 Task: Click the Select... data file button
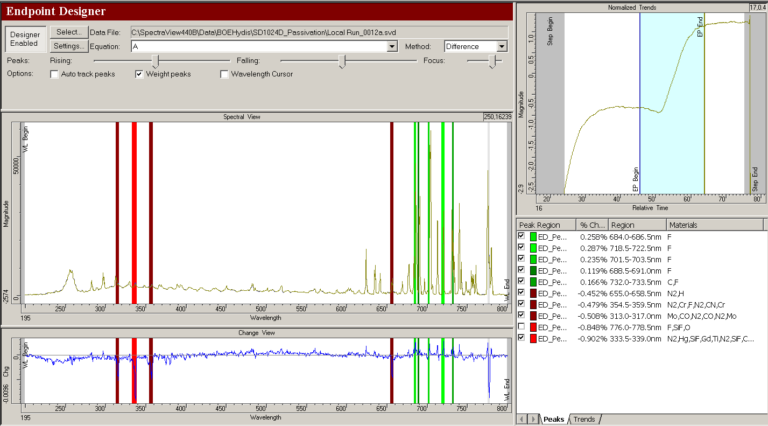pos(68,32)
